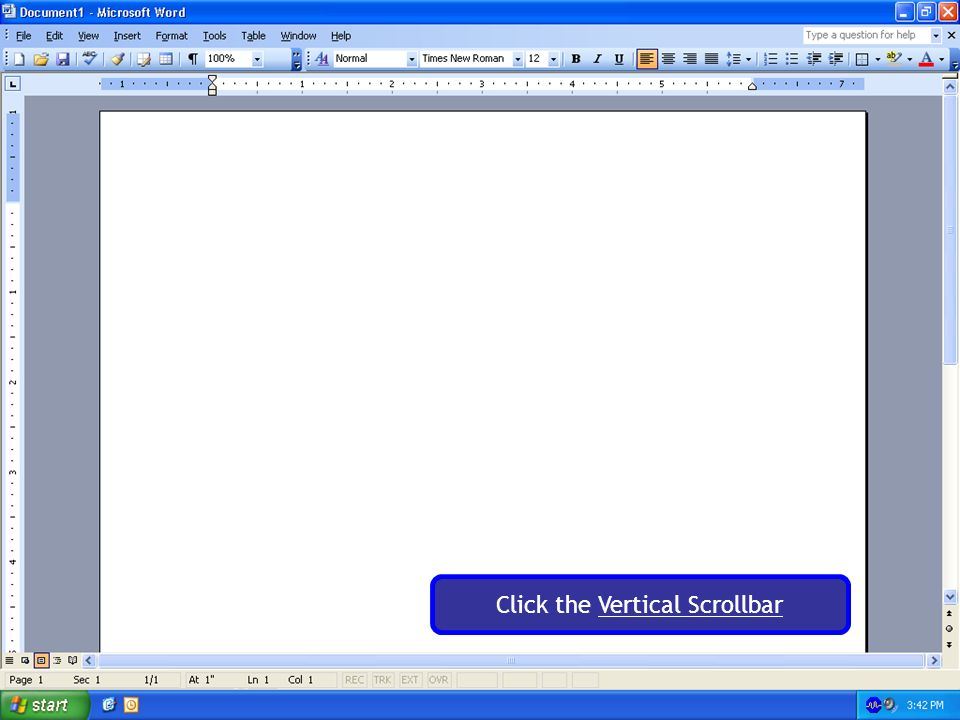Expand the highlight color arrow
This screenshot has width=960, height=720.
909,59
